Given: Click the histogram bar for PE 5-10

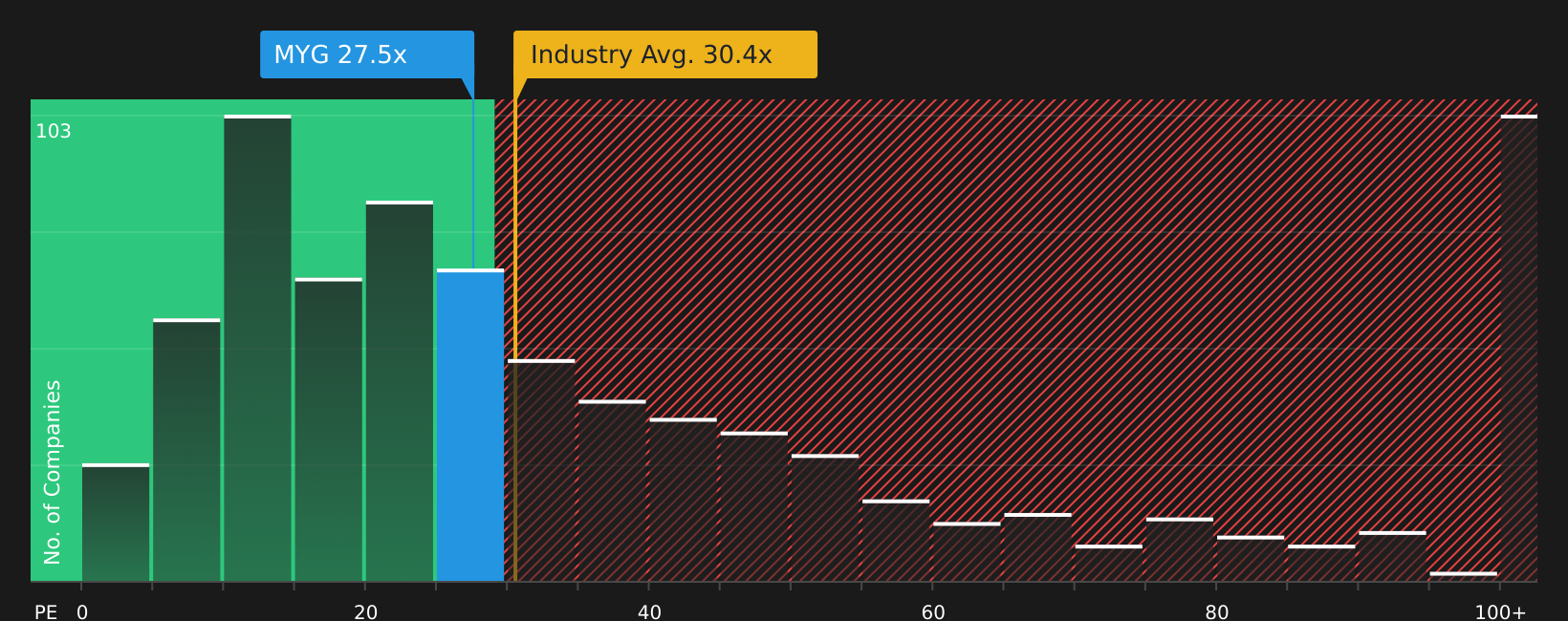Looking at the screenshot, I should tap(186, 450).
